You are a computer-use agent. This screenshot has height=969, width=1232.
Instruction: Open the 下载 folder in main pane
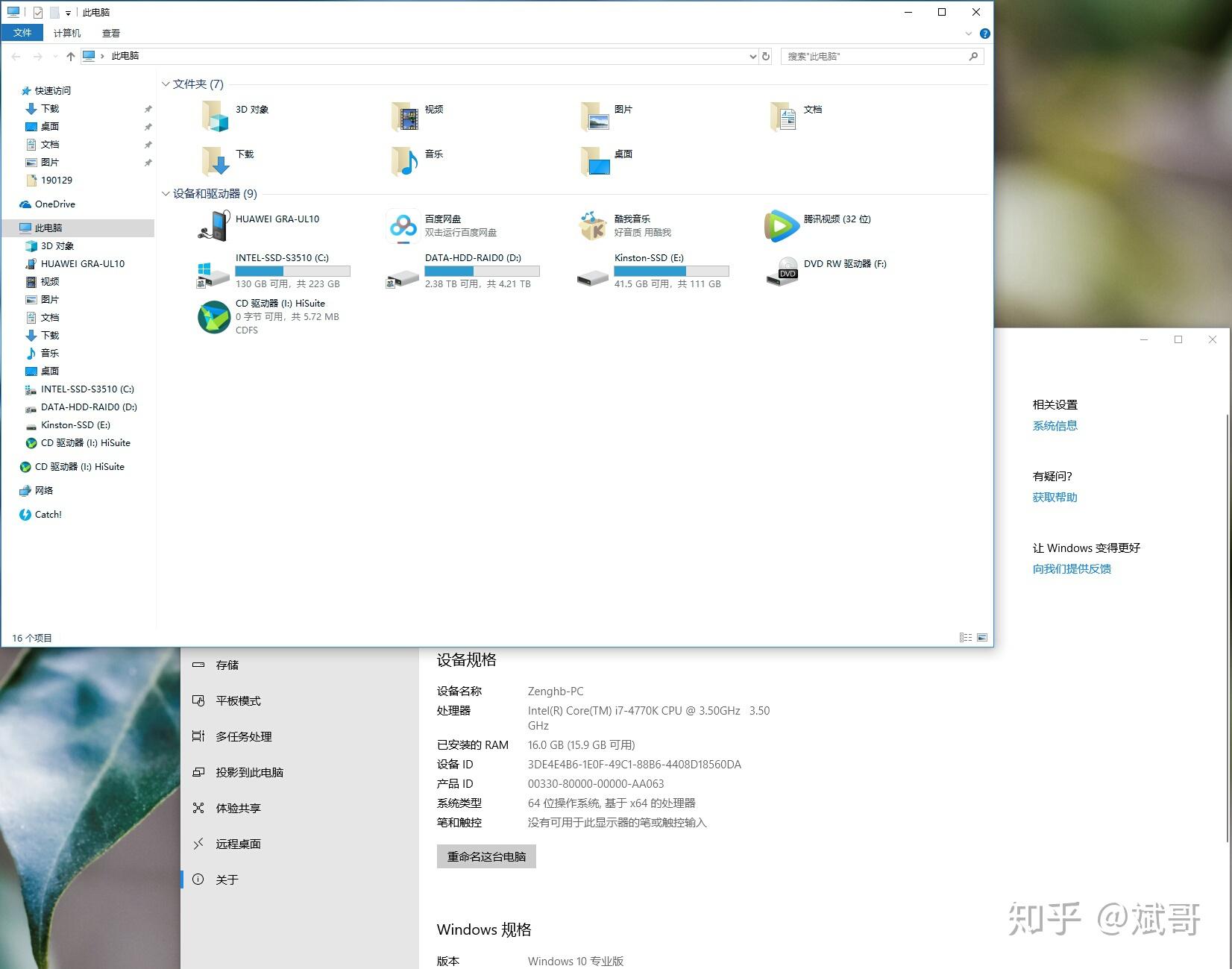coord(216,161)
